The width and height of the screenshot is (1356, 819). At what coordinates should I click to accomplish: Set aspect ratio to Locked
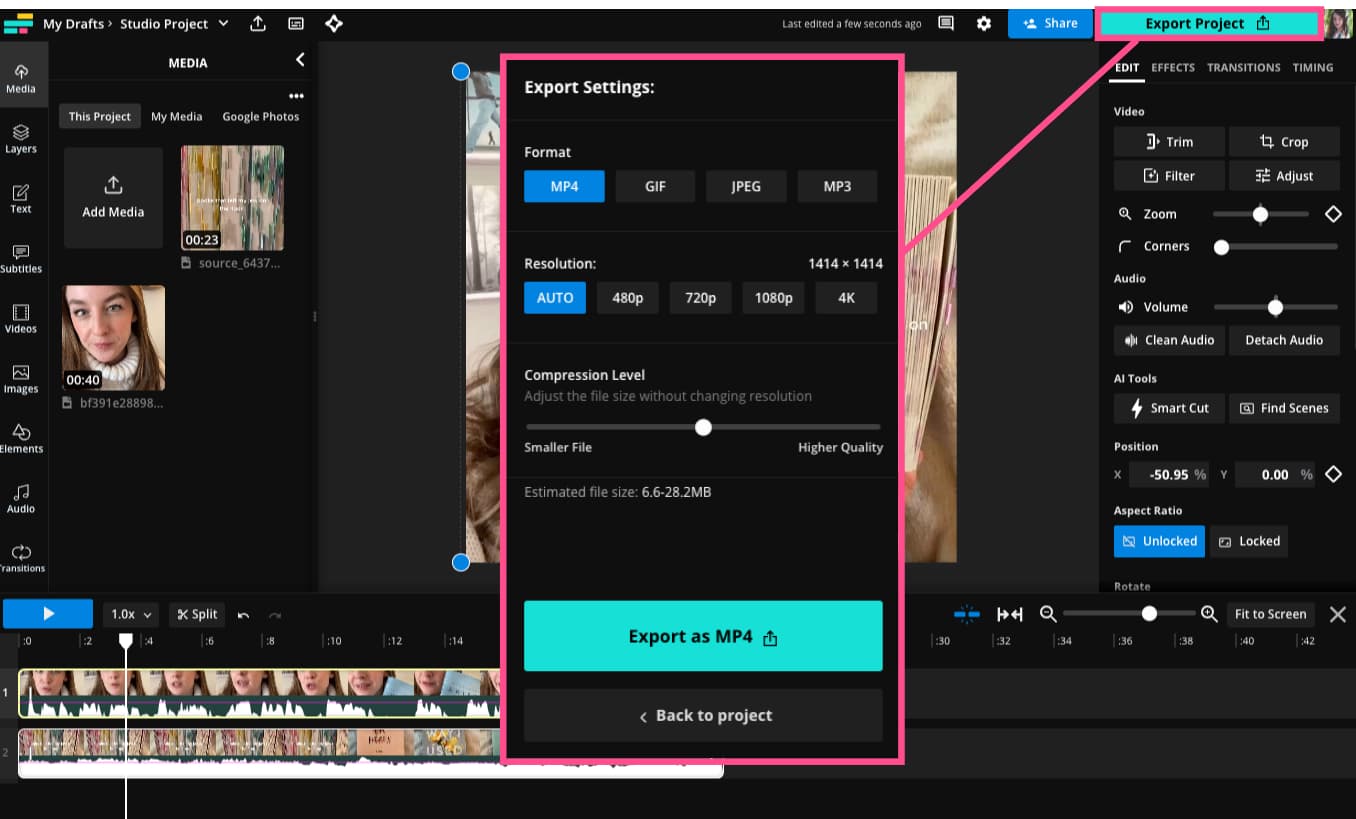pos(1249,541)
